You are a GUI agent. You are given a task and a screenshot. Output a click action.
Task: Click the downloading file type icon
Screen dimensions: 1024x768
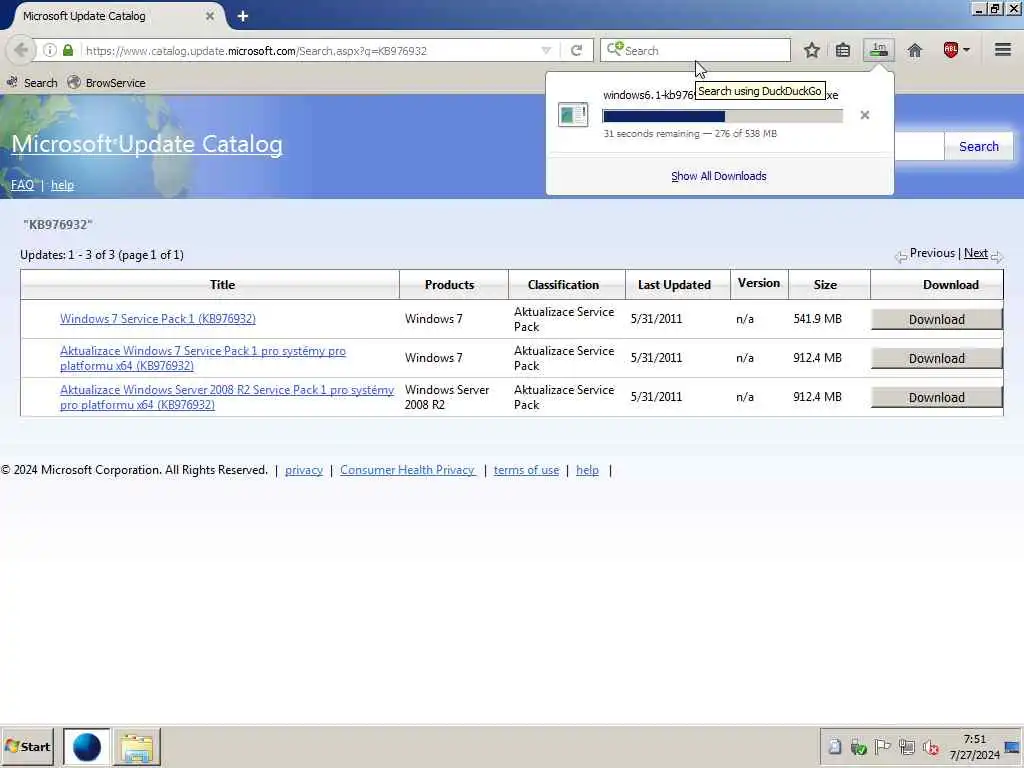pos(573,115)
